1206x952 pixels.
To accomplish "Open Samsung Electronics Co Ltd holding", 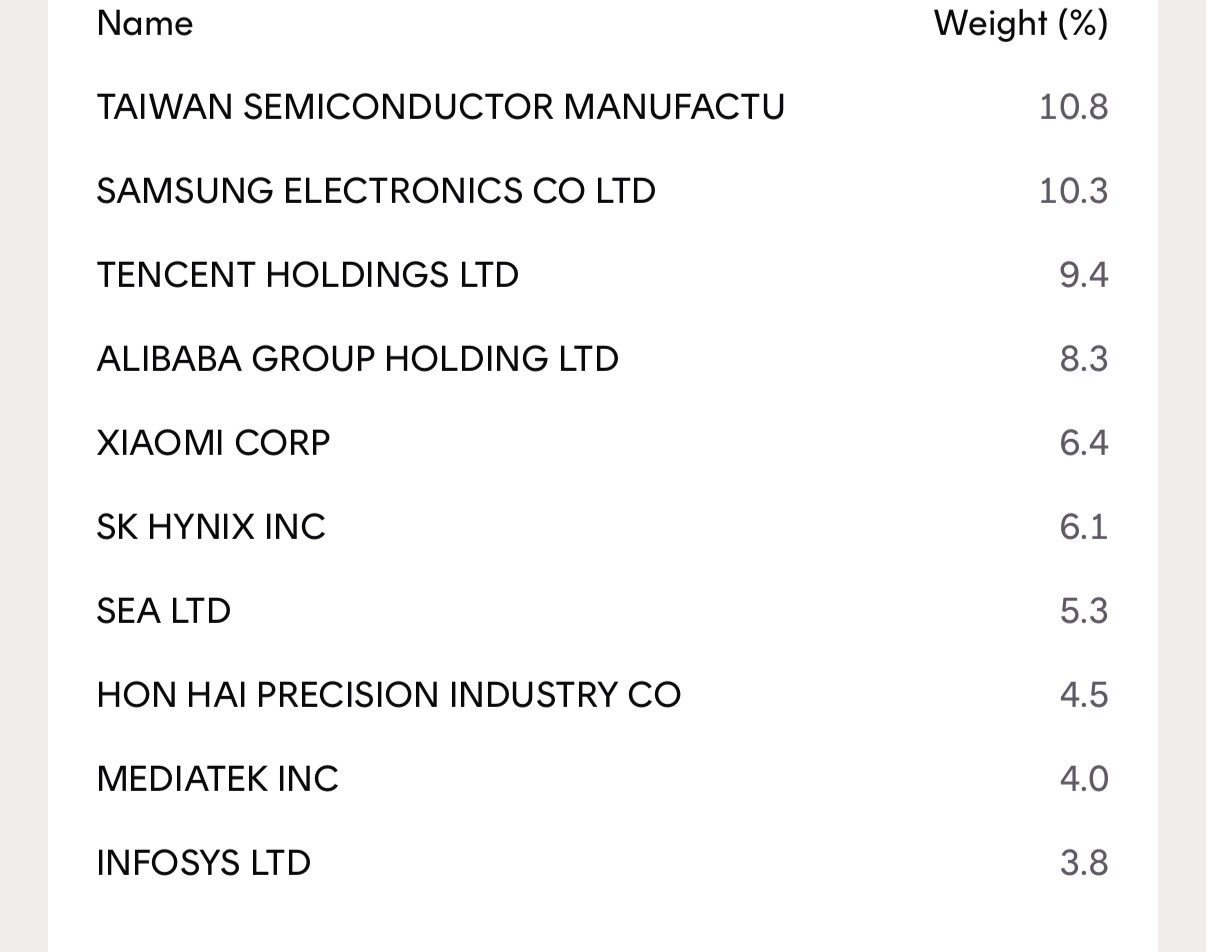I will tap(376, 191).
